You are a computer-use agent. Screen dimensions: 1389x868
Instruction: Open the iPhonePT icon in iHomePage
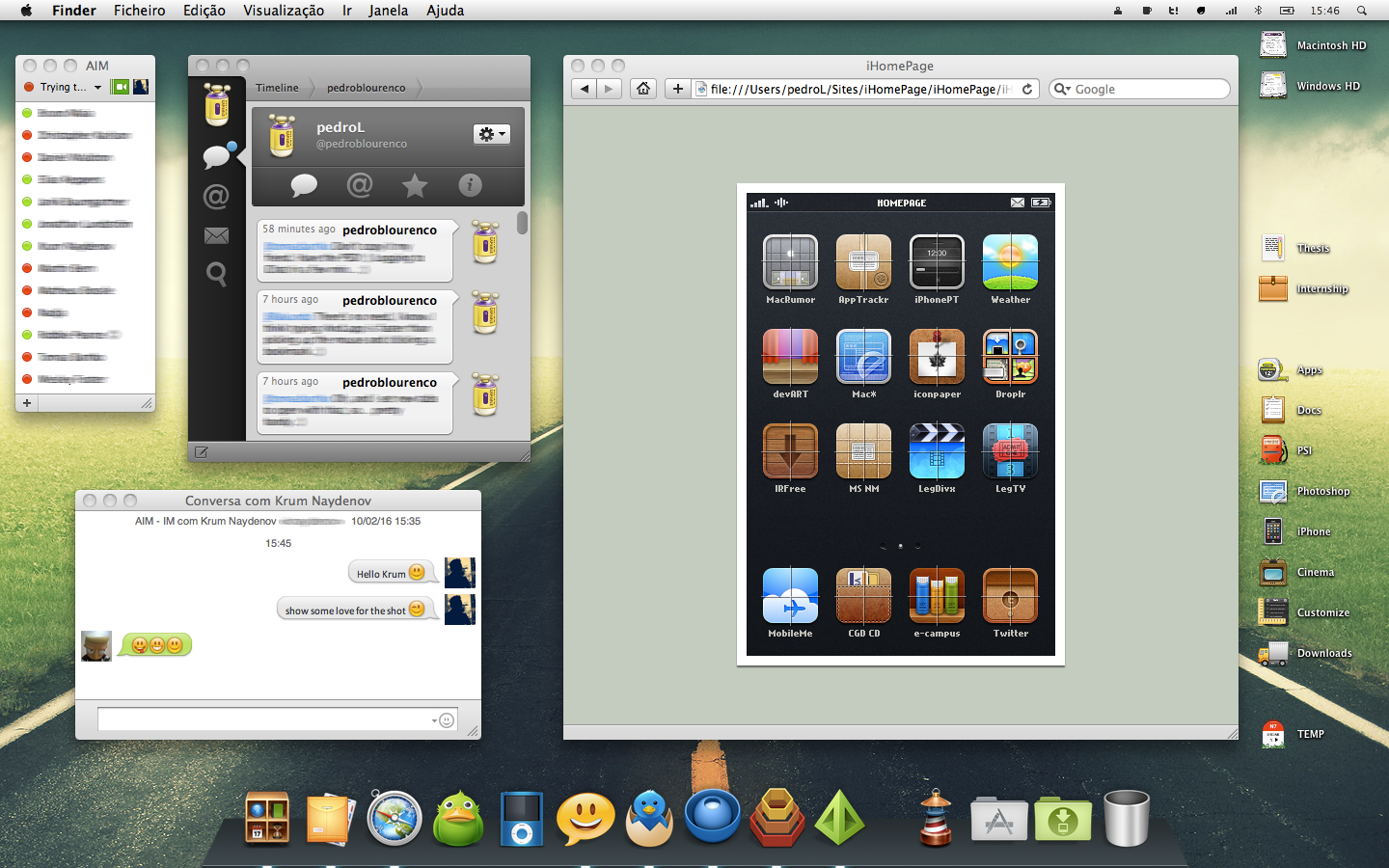[937, 262]
